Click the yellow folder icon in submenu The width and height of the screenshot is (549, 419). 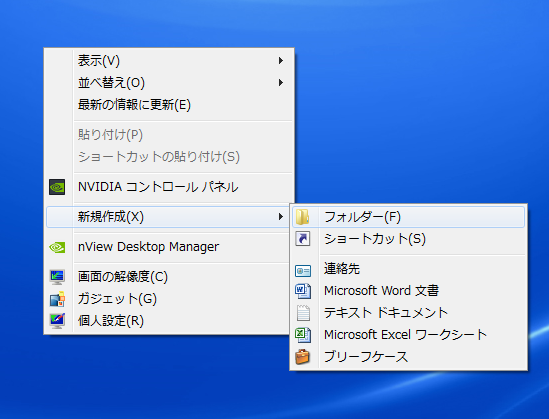[303, 217]
